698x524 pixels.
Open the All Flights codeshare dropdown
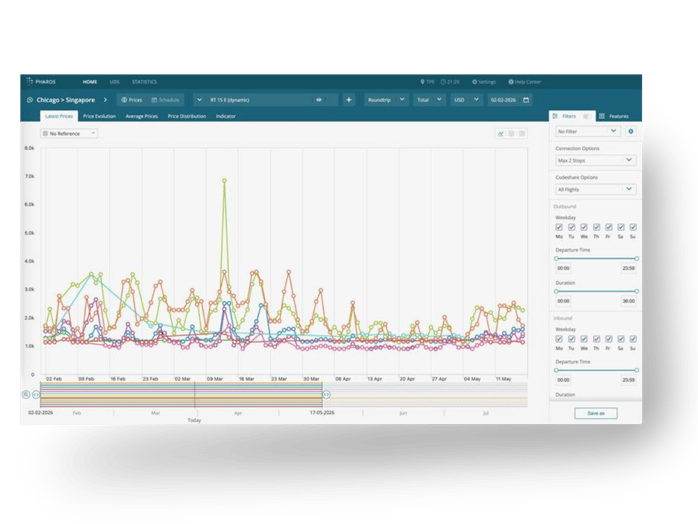596,189
